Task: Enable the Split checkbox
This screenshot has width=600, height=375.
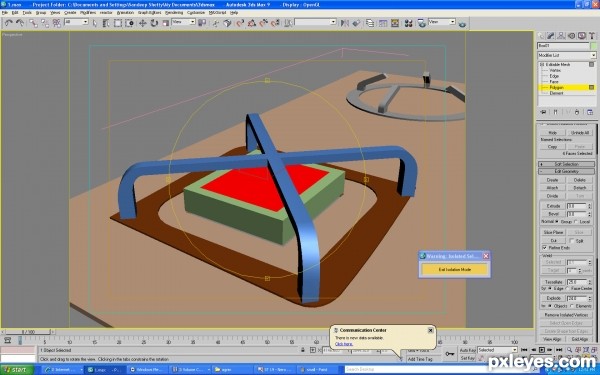Action: [572, 241]
